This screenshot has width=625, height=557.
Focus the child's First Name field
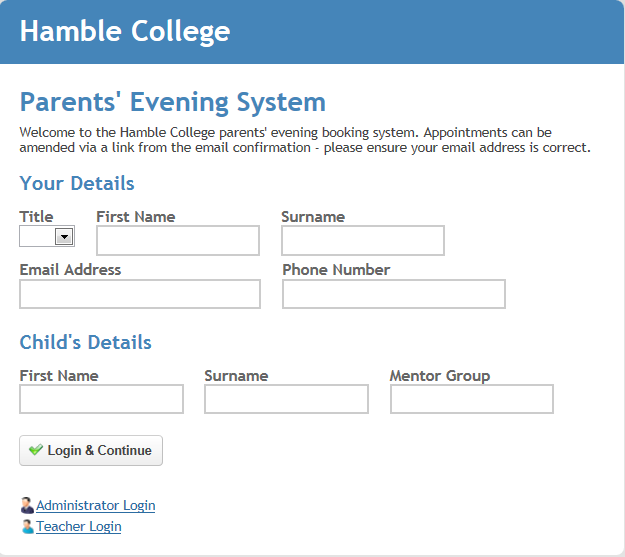pyautogui.click(x=101, y=399)
